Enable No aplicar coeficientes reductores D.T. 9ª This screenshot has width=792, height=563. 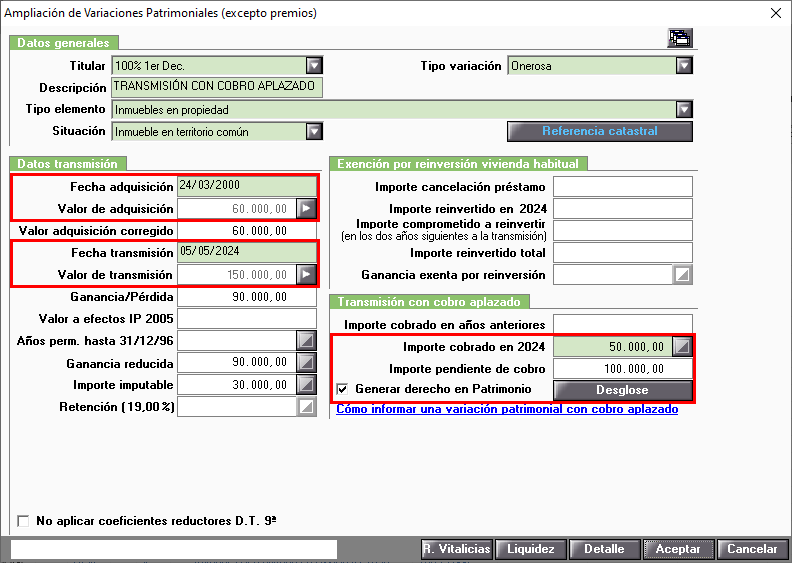(23, 521)
